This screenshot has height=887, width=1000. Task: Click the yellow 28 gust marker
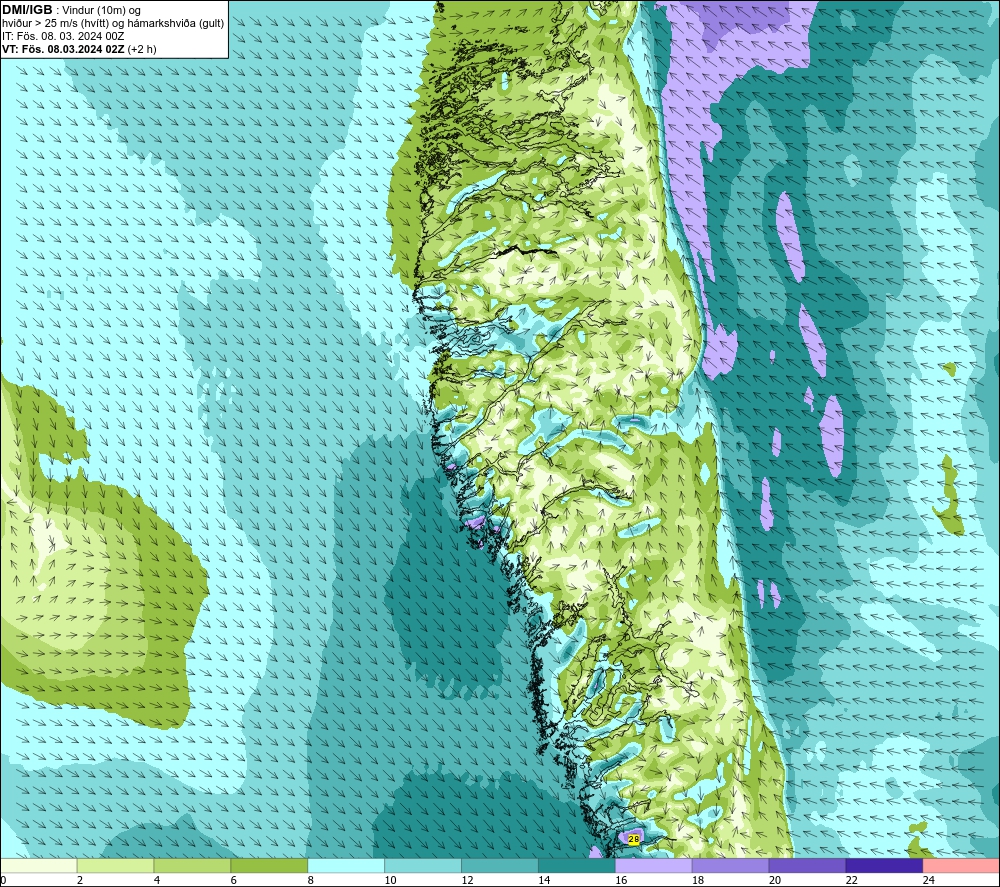click(633, 839)
